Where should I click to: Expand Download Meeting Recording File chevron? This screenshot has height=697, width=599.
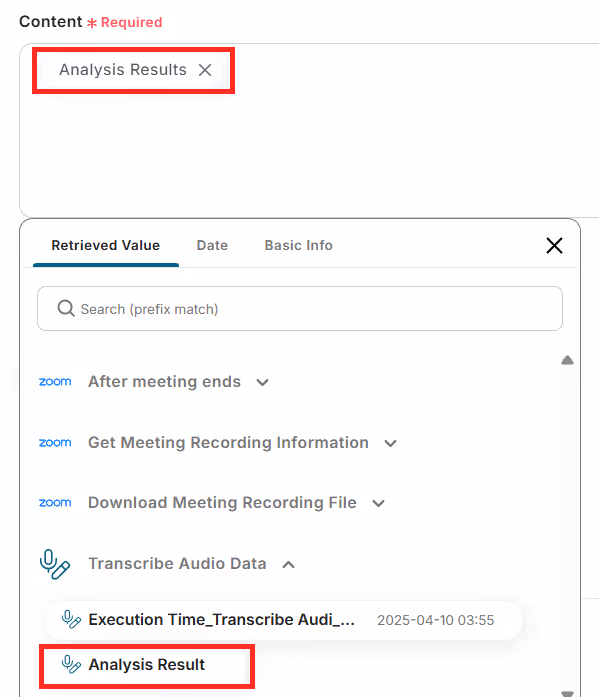(x=378, y=503)
